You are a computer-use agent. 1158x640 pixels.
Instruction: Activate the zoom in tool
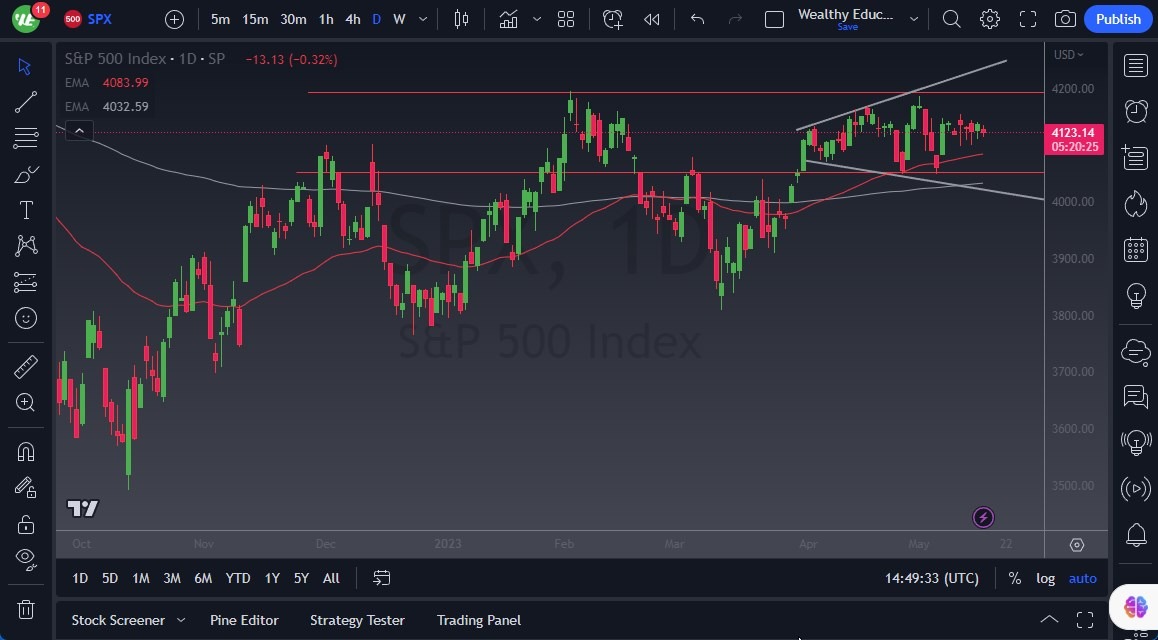point(25,402)
